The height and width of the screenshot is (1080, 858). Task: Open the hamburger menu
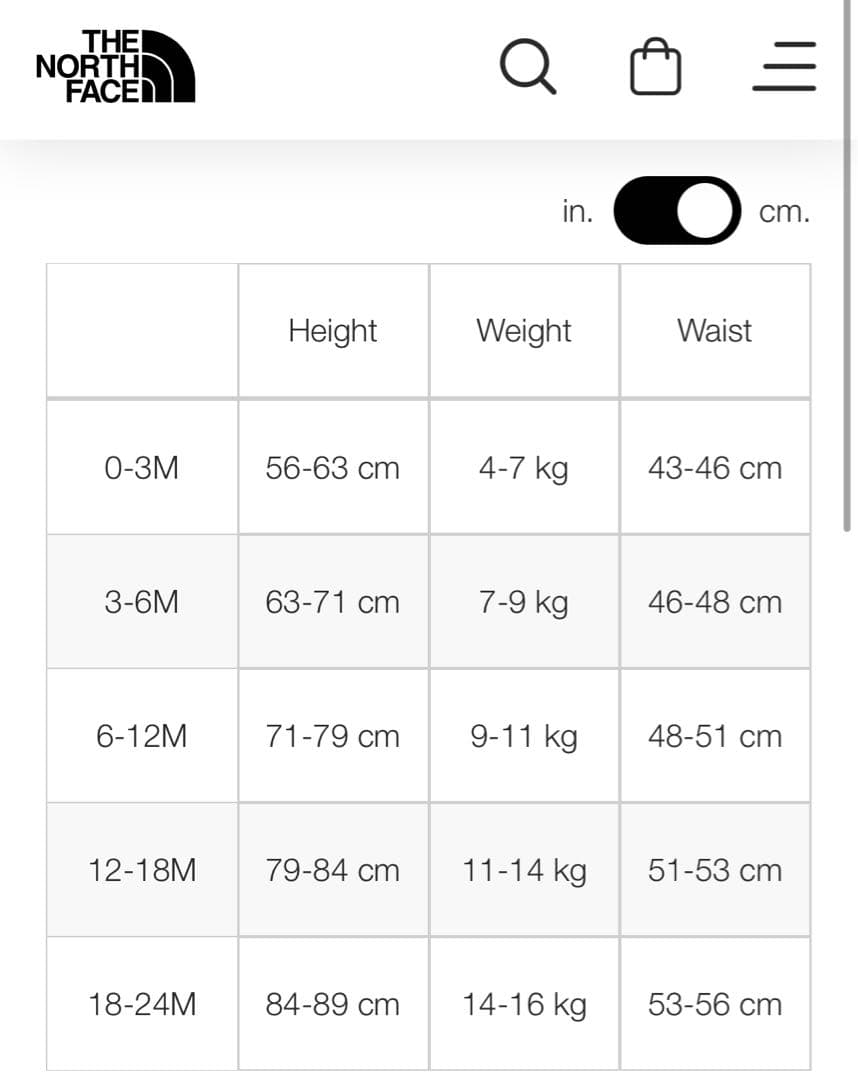point(784,67)
